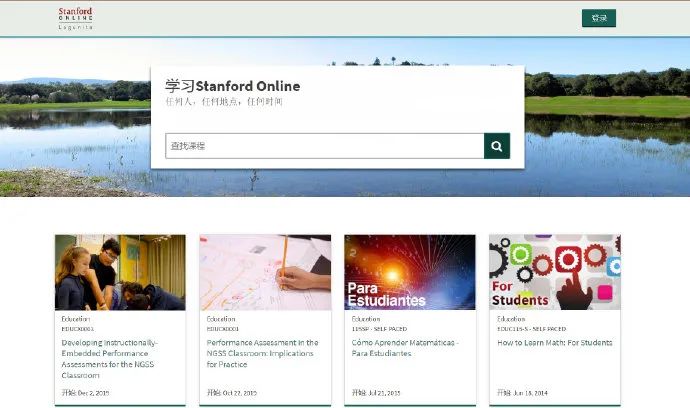The image size is (690, 408).
Task: Click the 学习Stanford Online heading text
Action: coord(233,86)
